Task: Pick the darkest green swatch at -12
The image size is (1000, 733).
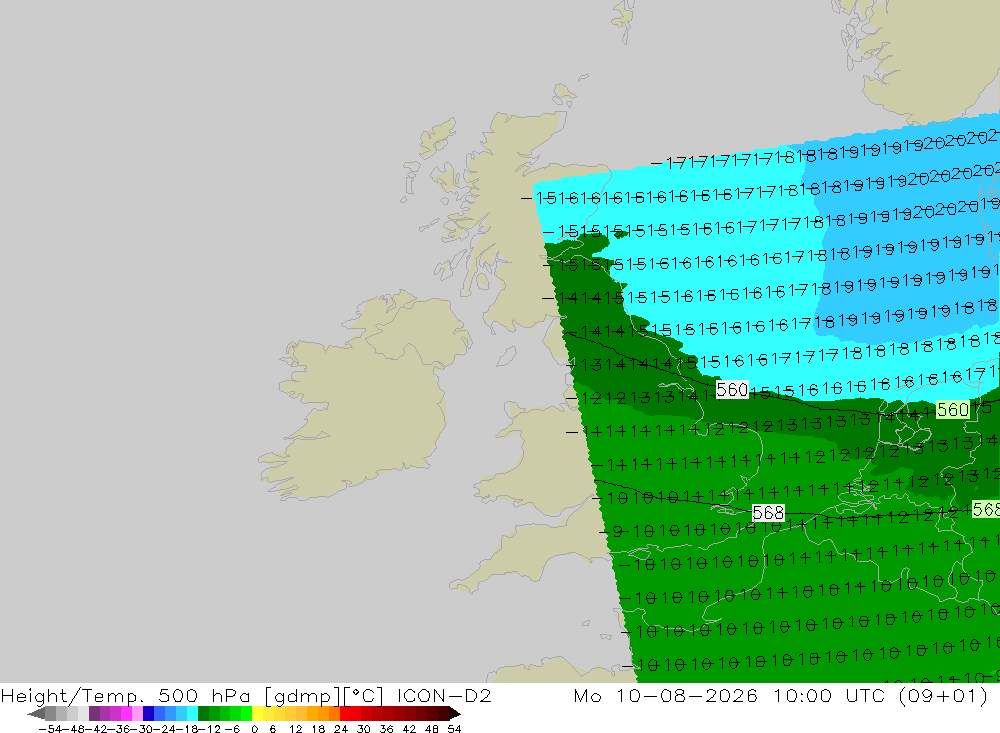Action: pos(203,713)
